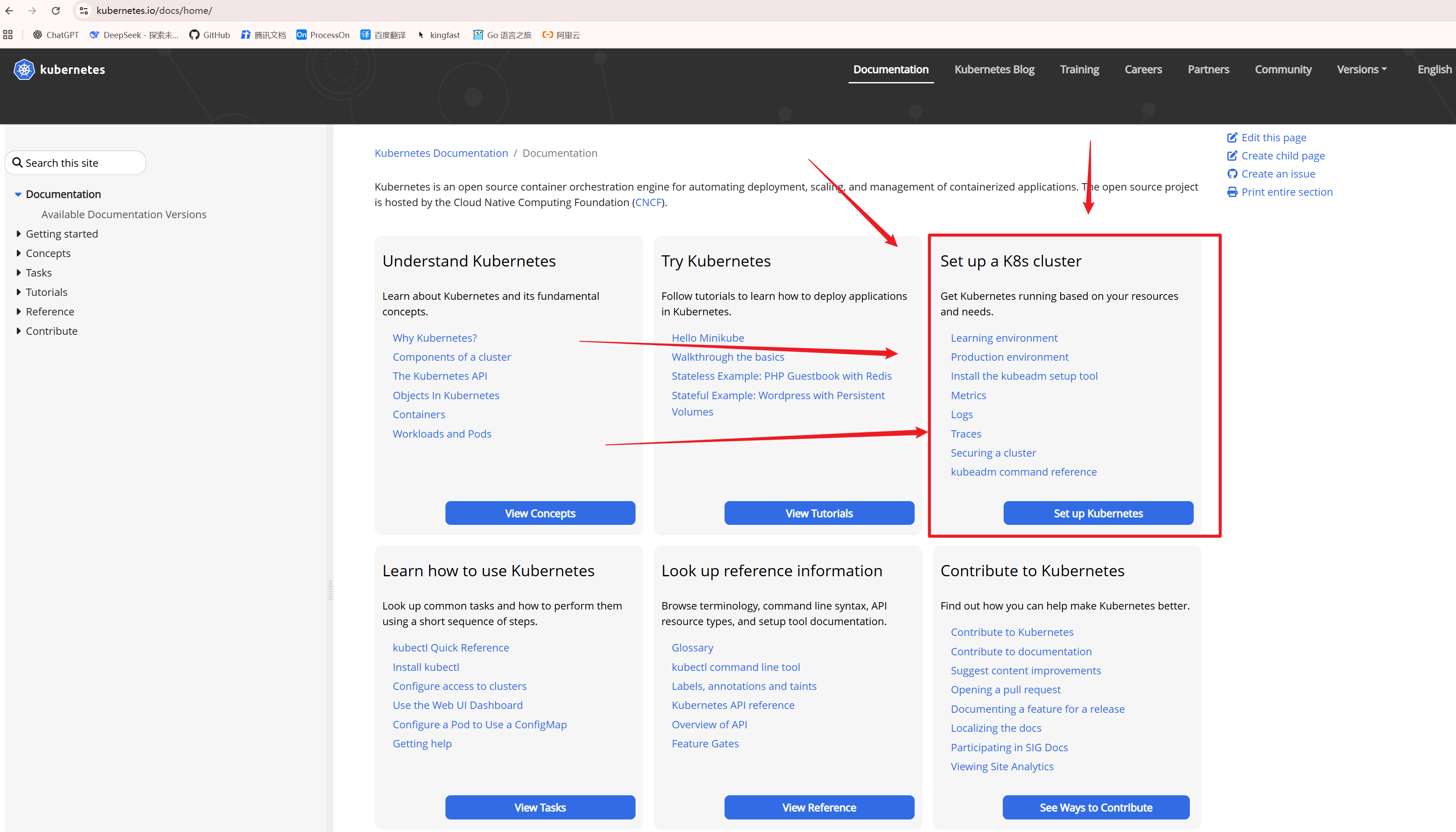Click the Print entire section printer icon
The height and width of the screenshot is (832, 1456).
(x=1232, y=192)
